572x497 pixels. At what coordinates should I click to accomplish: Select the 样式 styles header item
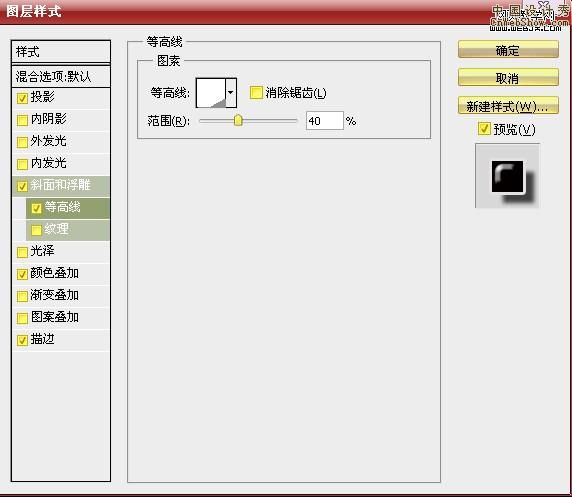pos(61,52)
